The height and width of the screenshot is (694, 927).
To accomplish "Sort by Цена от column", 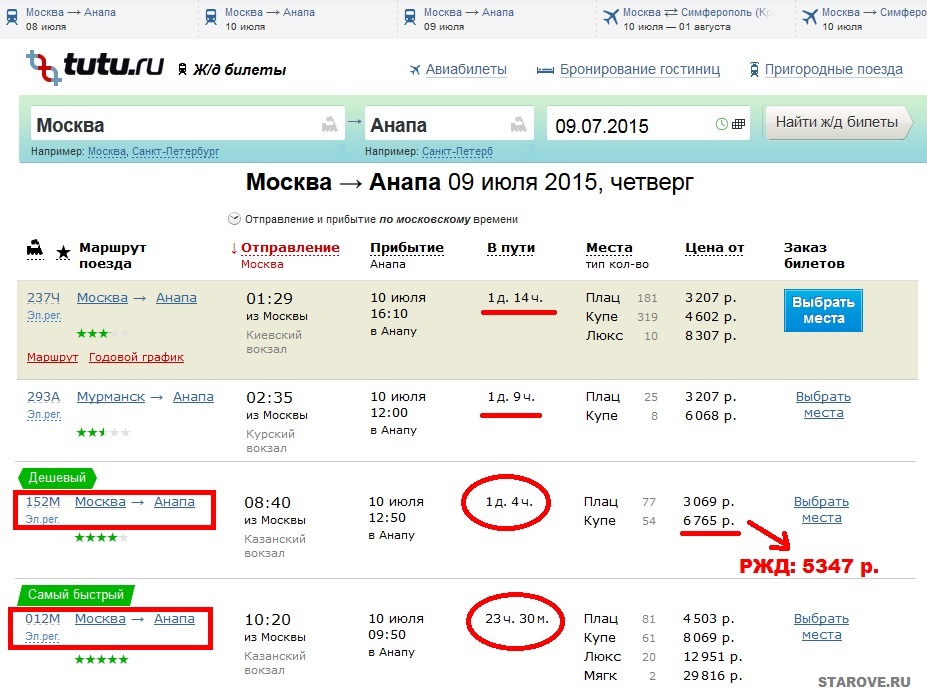I will click(714, 248).
